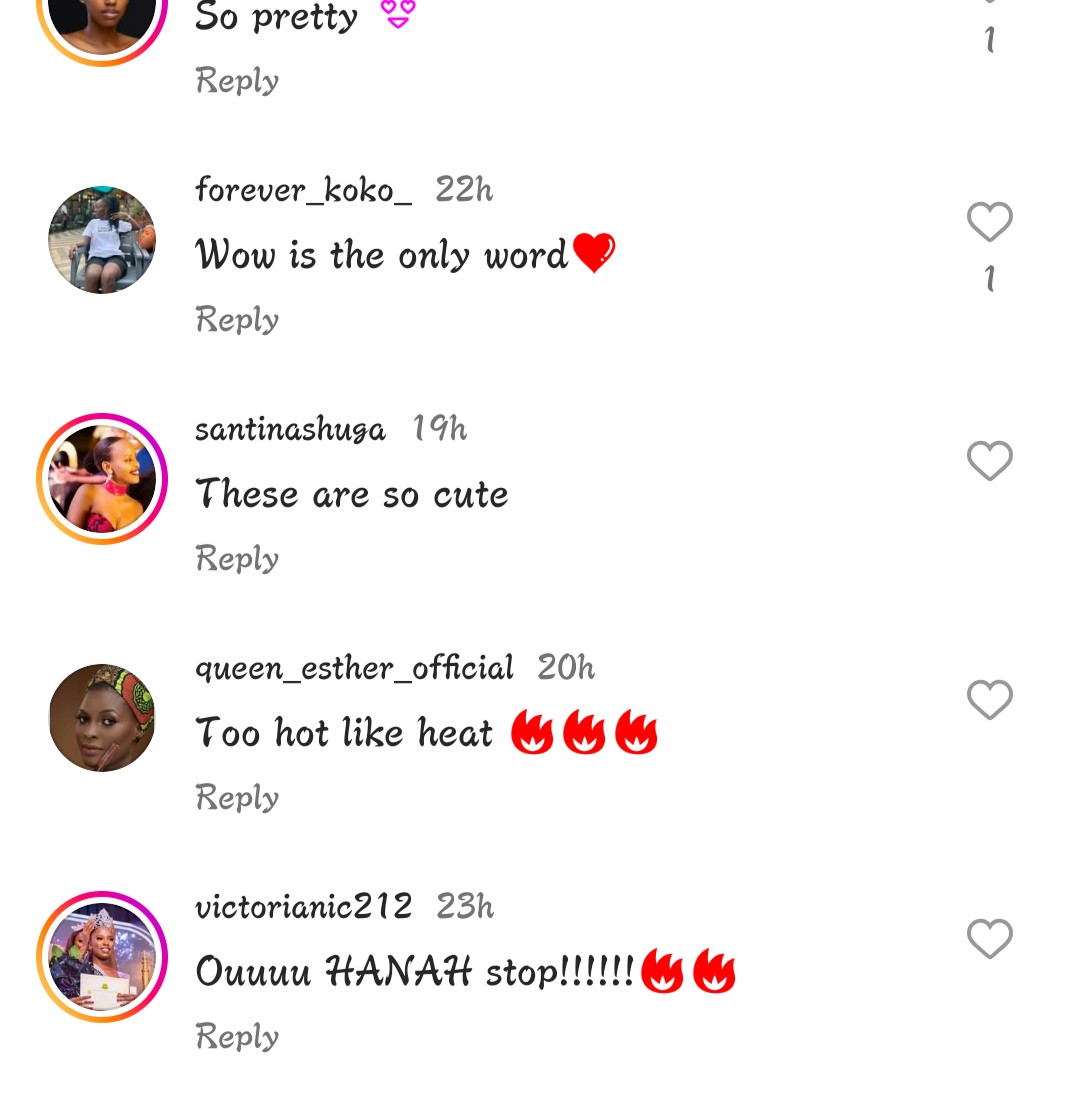Reply to santinashuga's comment
This screenshot has width=1080, height=1094.
click(237, 558)
